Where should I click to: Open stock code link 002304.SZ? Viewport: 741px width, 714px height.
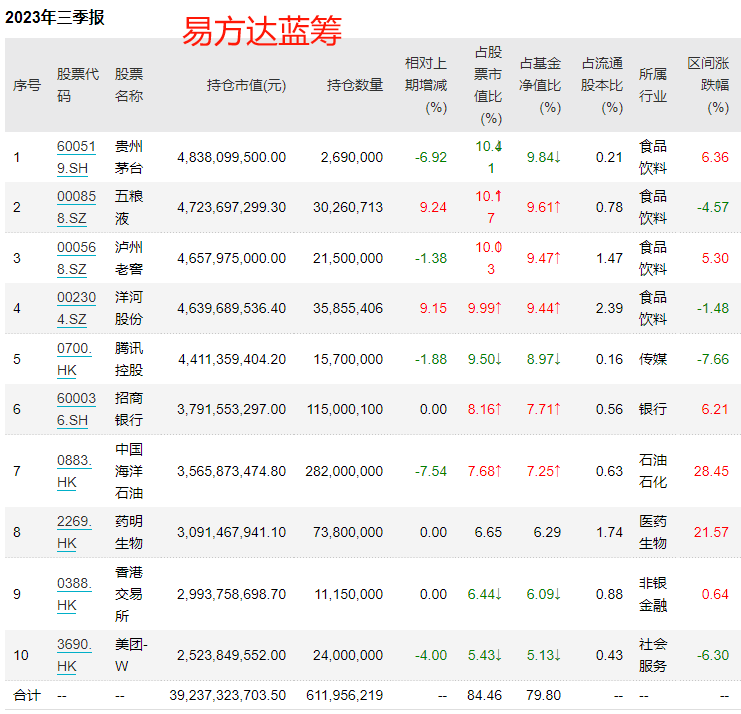coord(76,309)
